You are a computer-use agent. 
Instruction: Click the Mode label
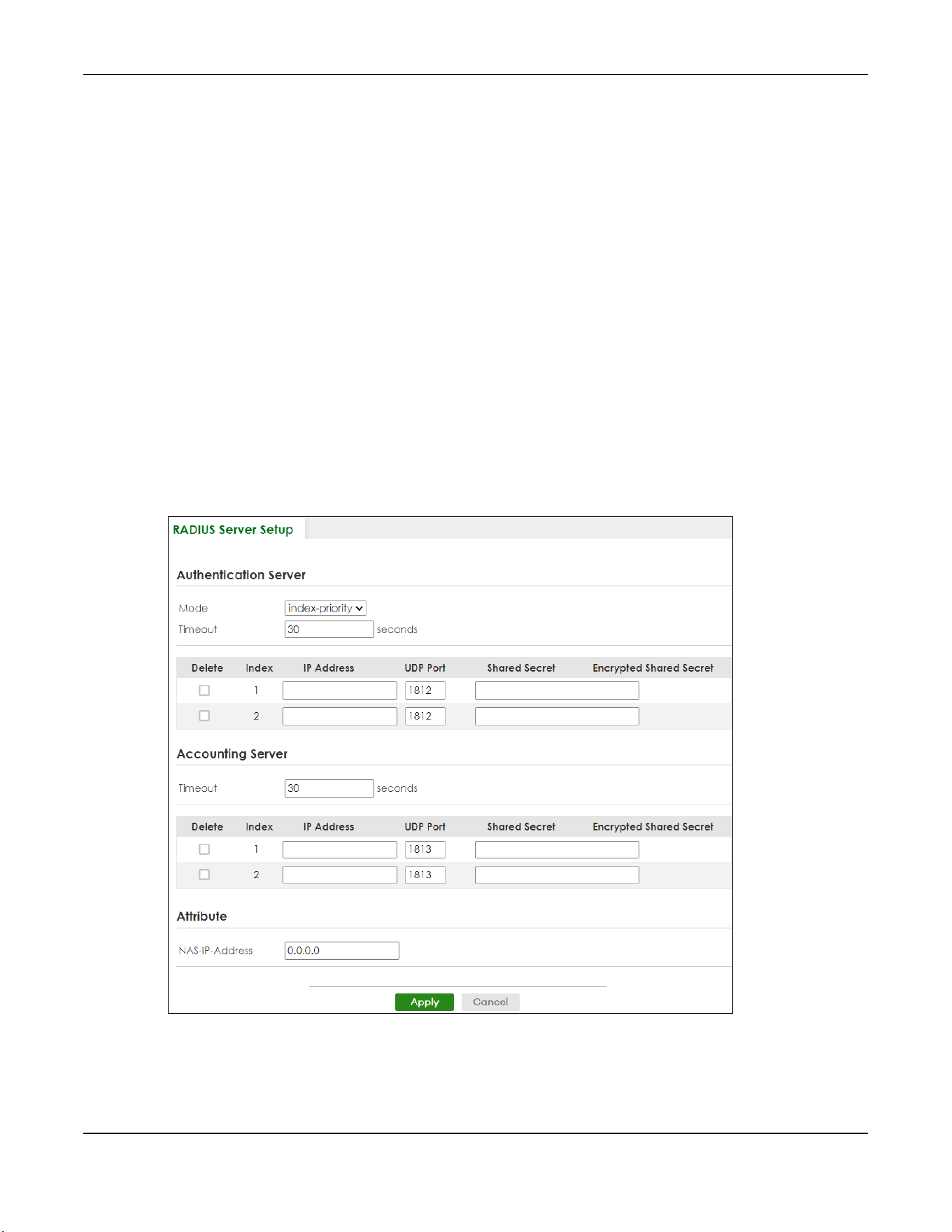pos(193,609)
